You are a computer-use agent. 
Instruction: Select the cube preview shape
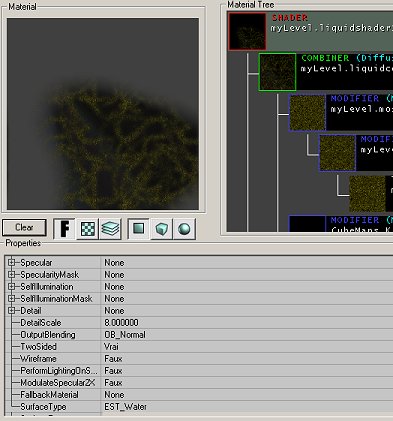point(162,229)
